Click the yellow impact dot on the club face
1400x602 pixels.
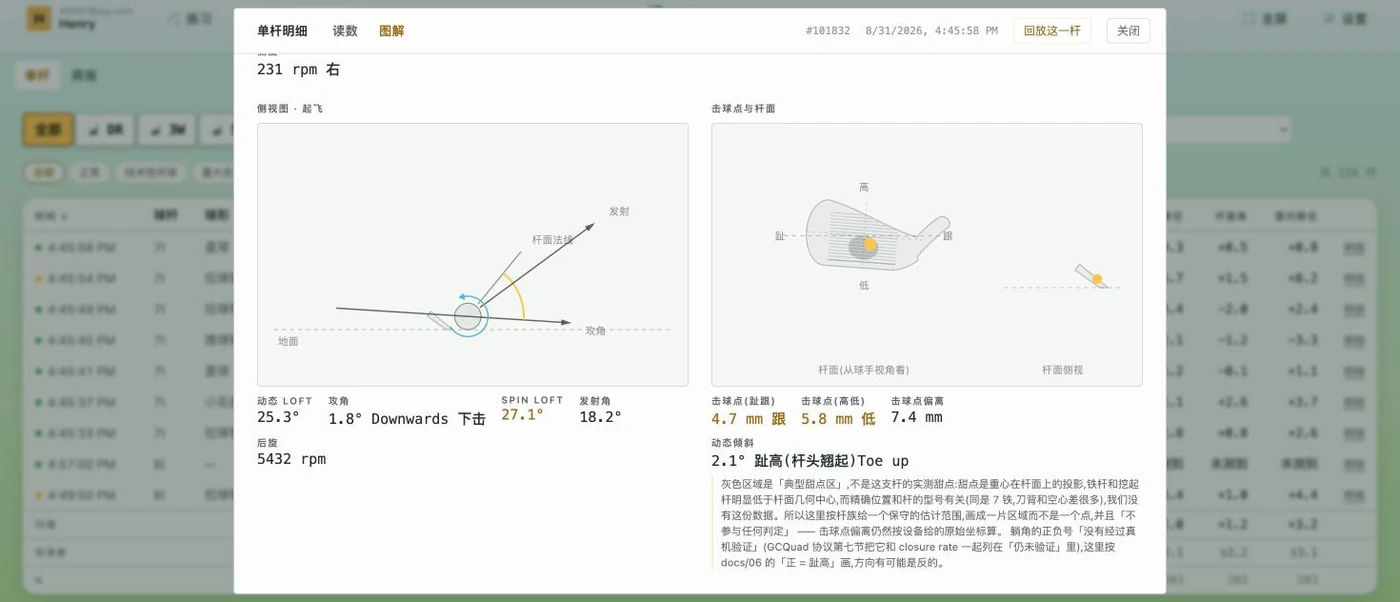tap(870, 245)
